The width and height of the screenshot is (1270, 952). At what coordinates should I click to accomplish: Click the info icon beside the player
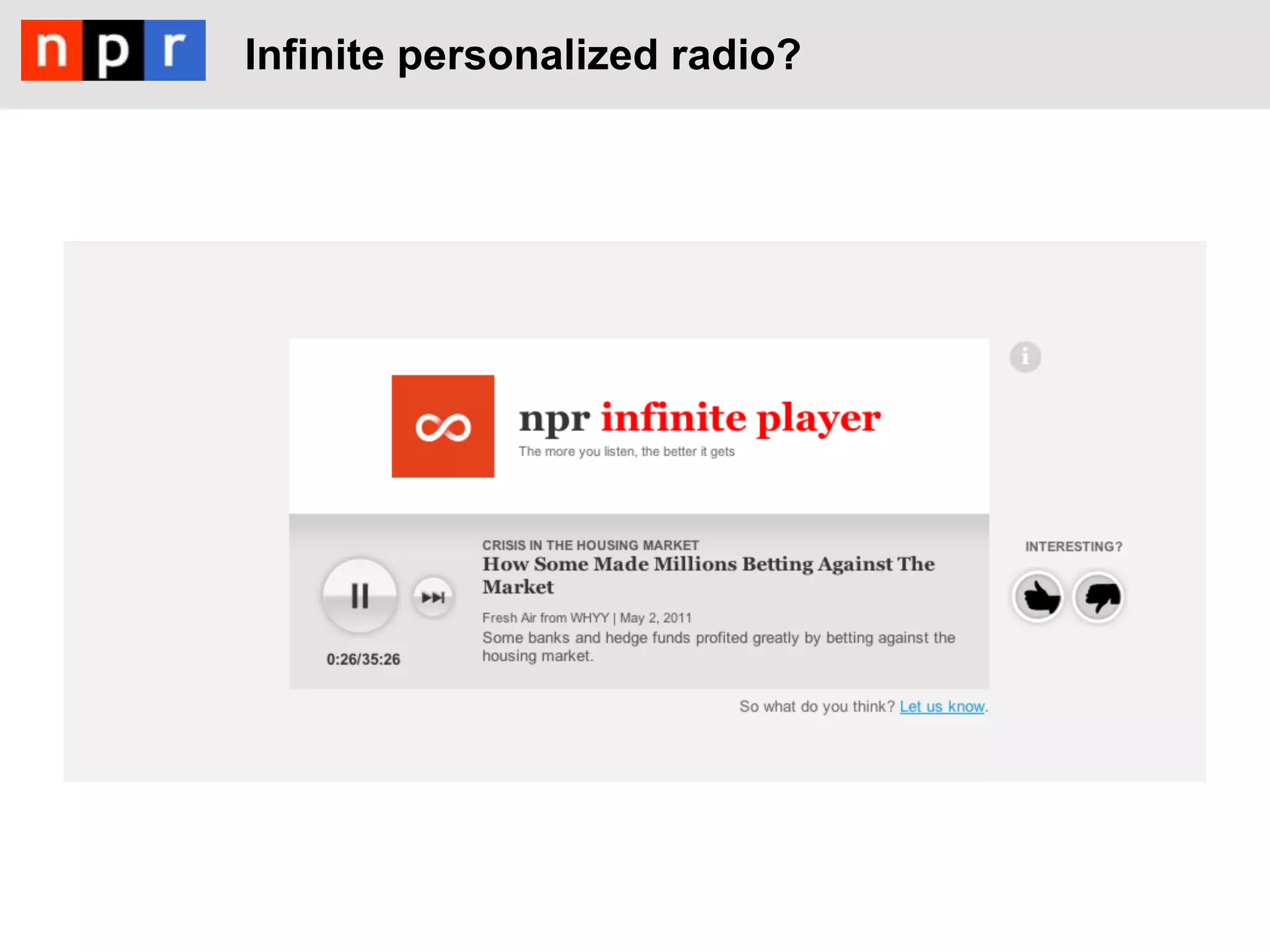click(1025, 357)
